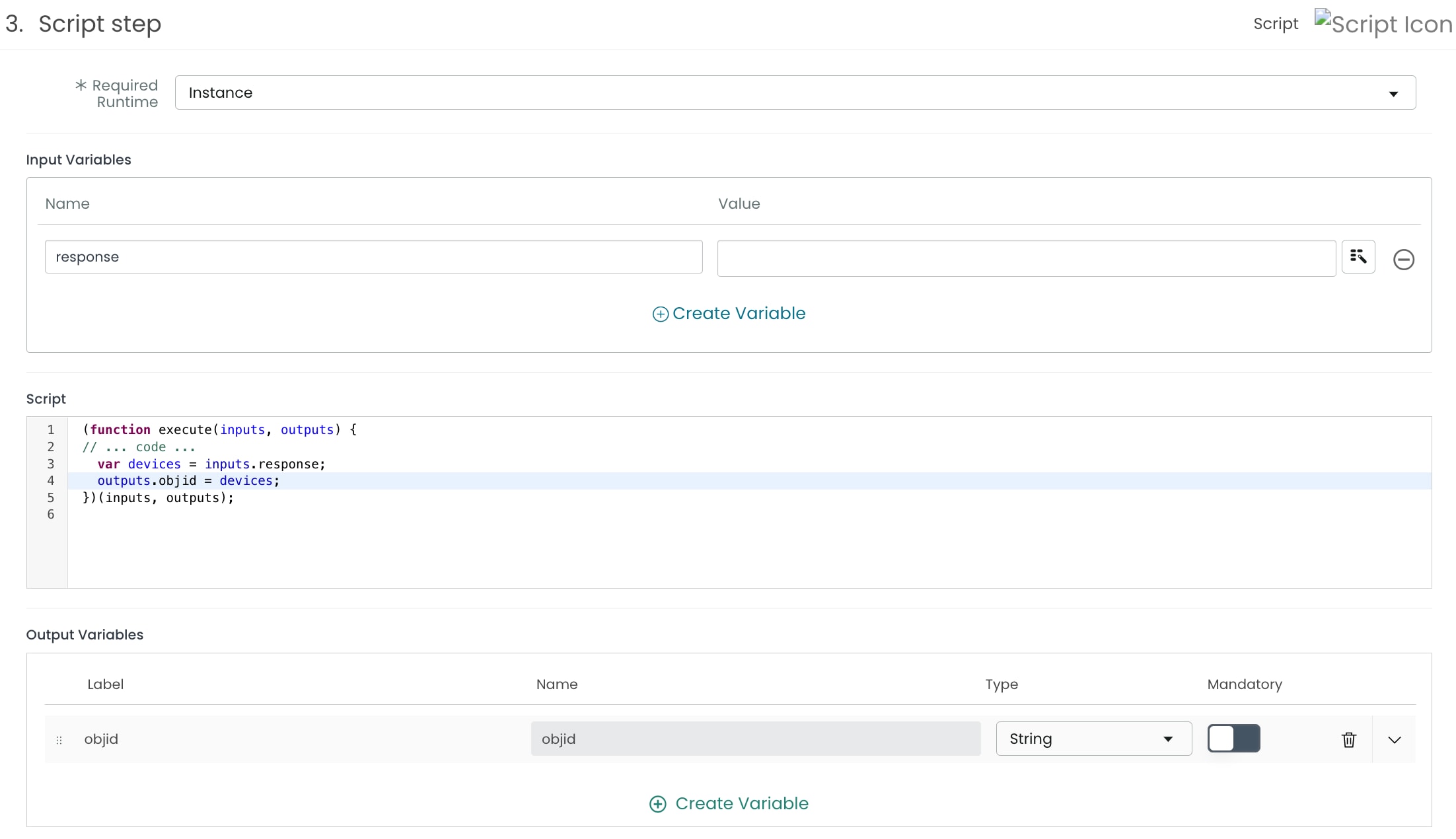
Task: Click the objid Name text field
Action: point(755,739)
